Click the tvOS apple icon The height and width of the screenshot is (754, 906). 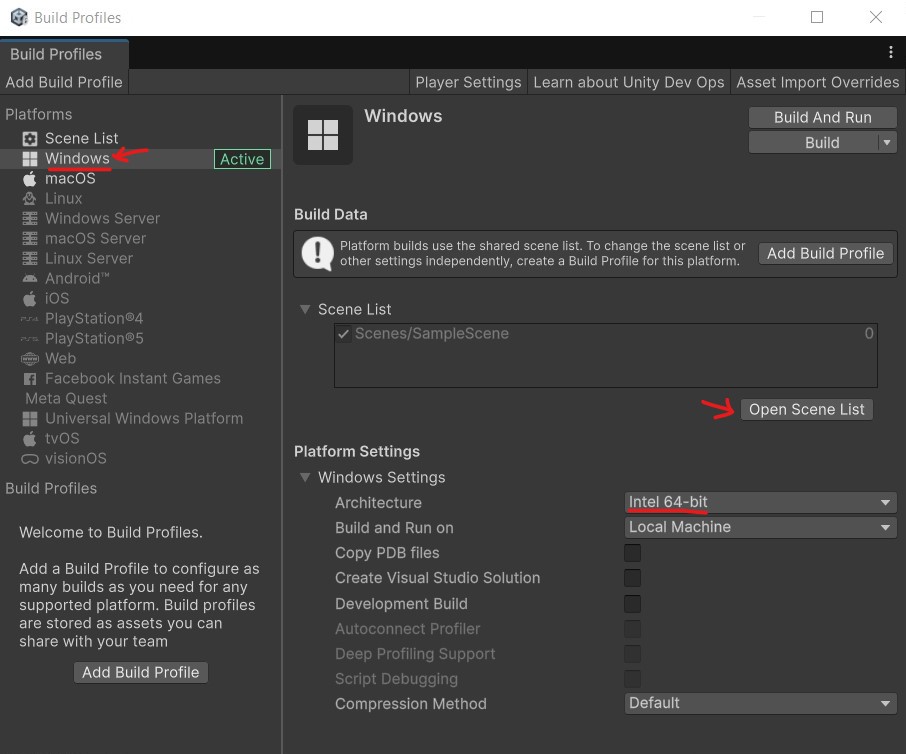tap(29, 439)
